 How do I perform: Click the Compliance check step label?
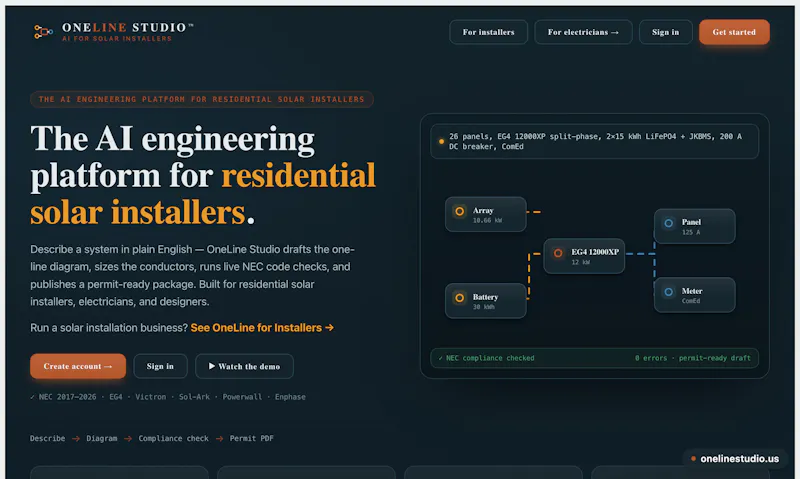pos(173,438)
